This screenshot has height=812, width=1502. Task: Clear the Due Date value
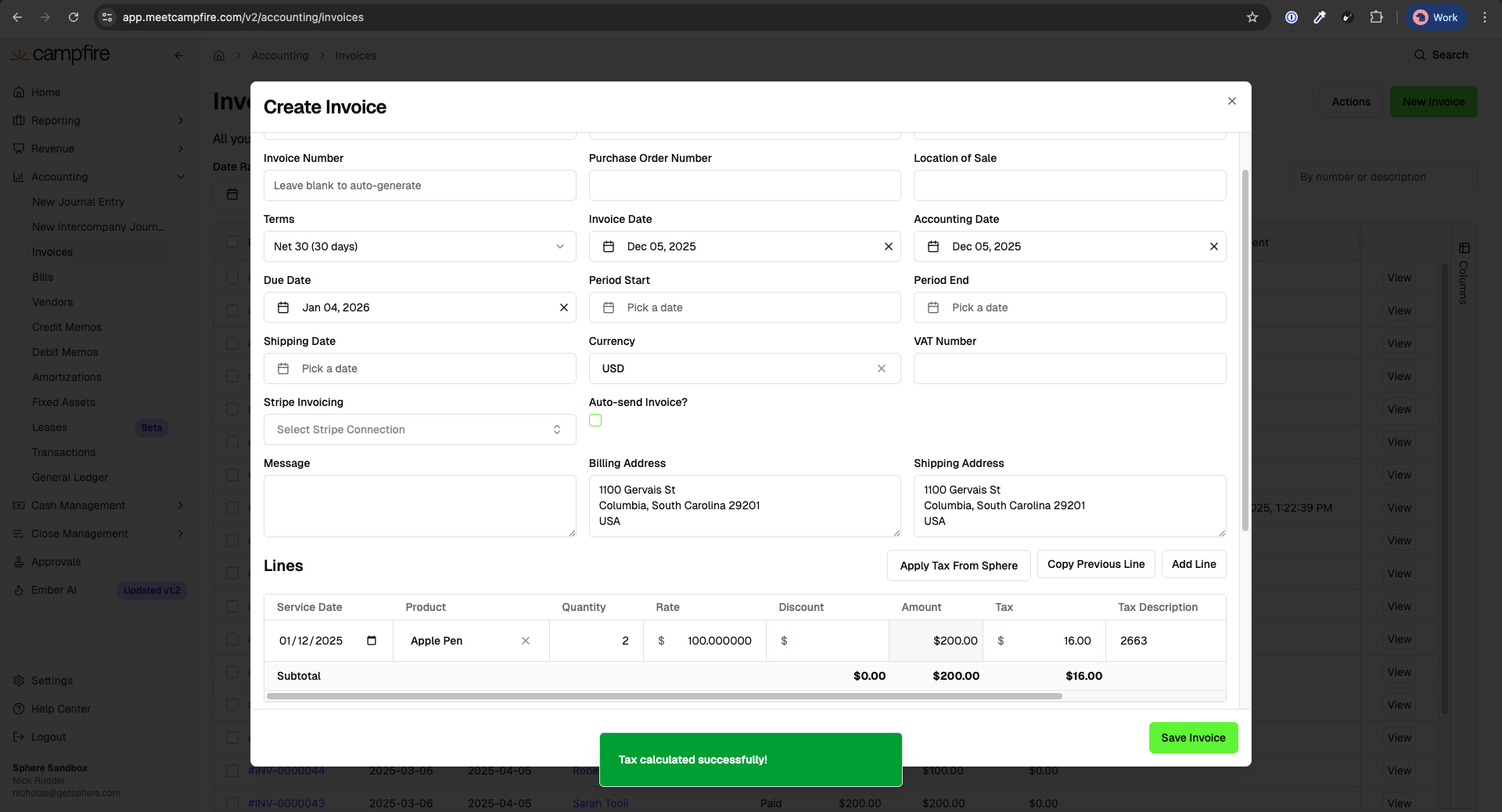(563, 307)
